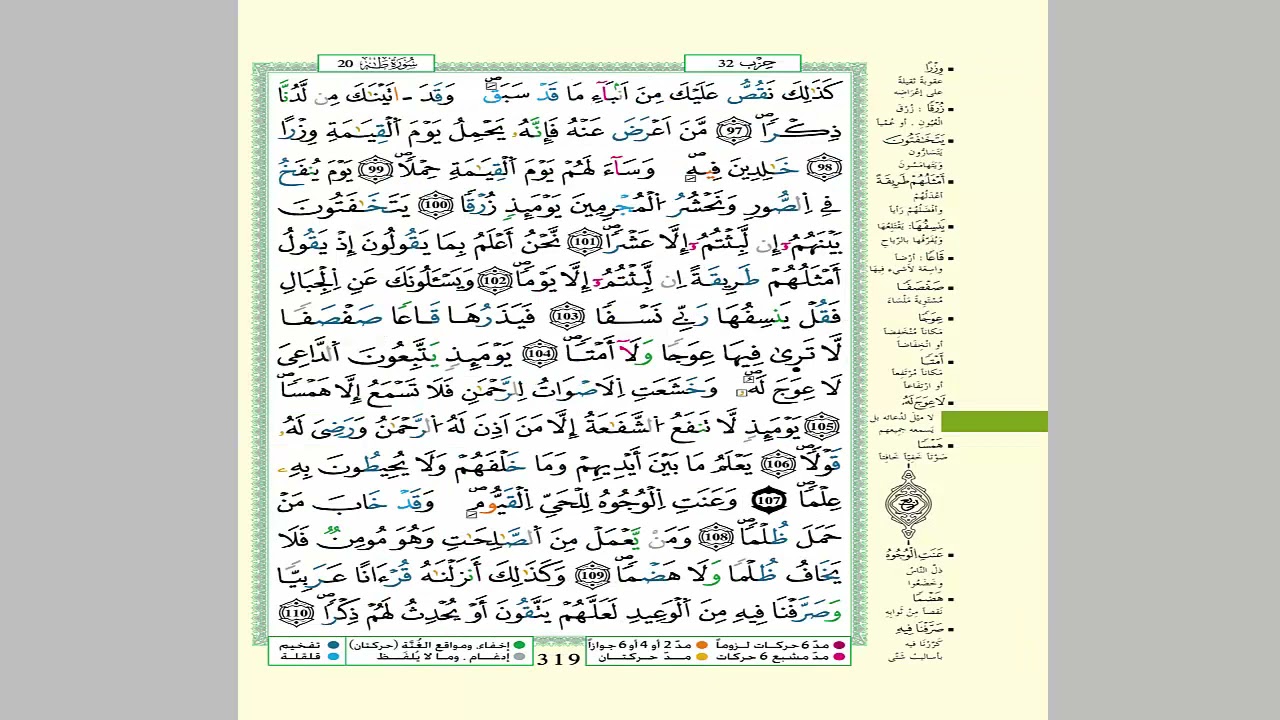Click the legend text إدغام وما لا يُلفظ

445,657
